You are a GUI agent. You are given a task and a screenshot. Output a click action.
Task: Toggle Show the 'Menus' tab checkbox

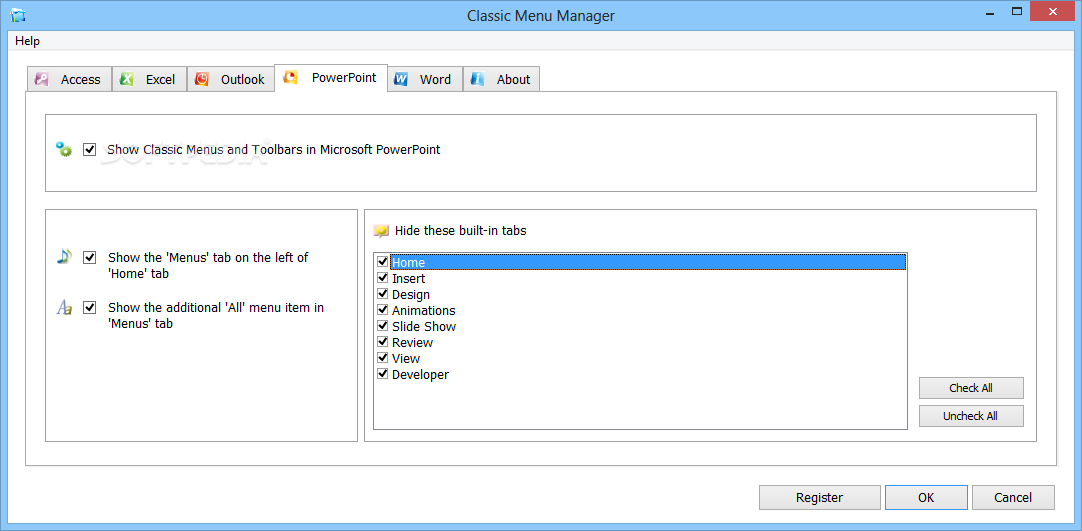[x=89, y=257]
